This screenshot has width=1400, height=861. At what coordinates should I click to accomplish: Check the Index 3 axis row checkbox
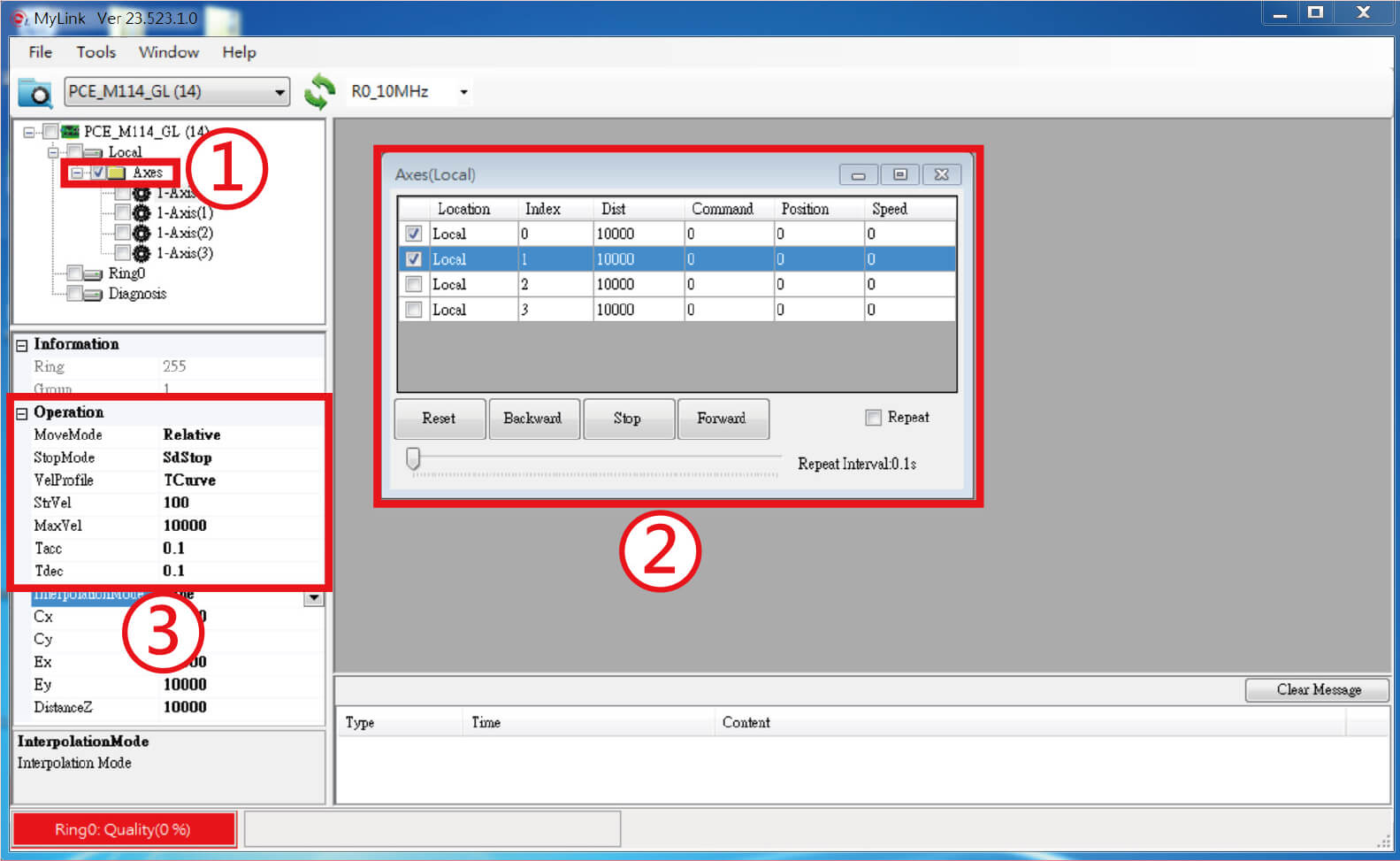click(413, 311)
